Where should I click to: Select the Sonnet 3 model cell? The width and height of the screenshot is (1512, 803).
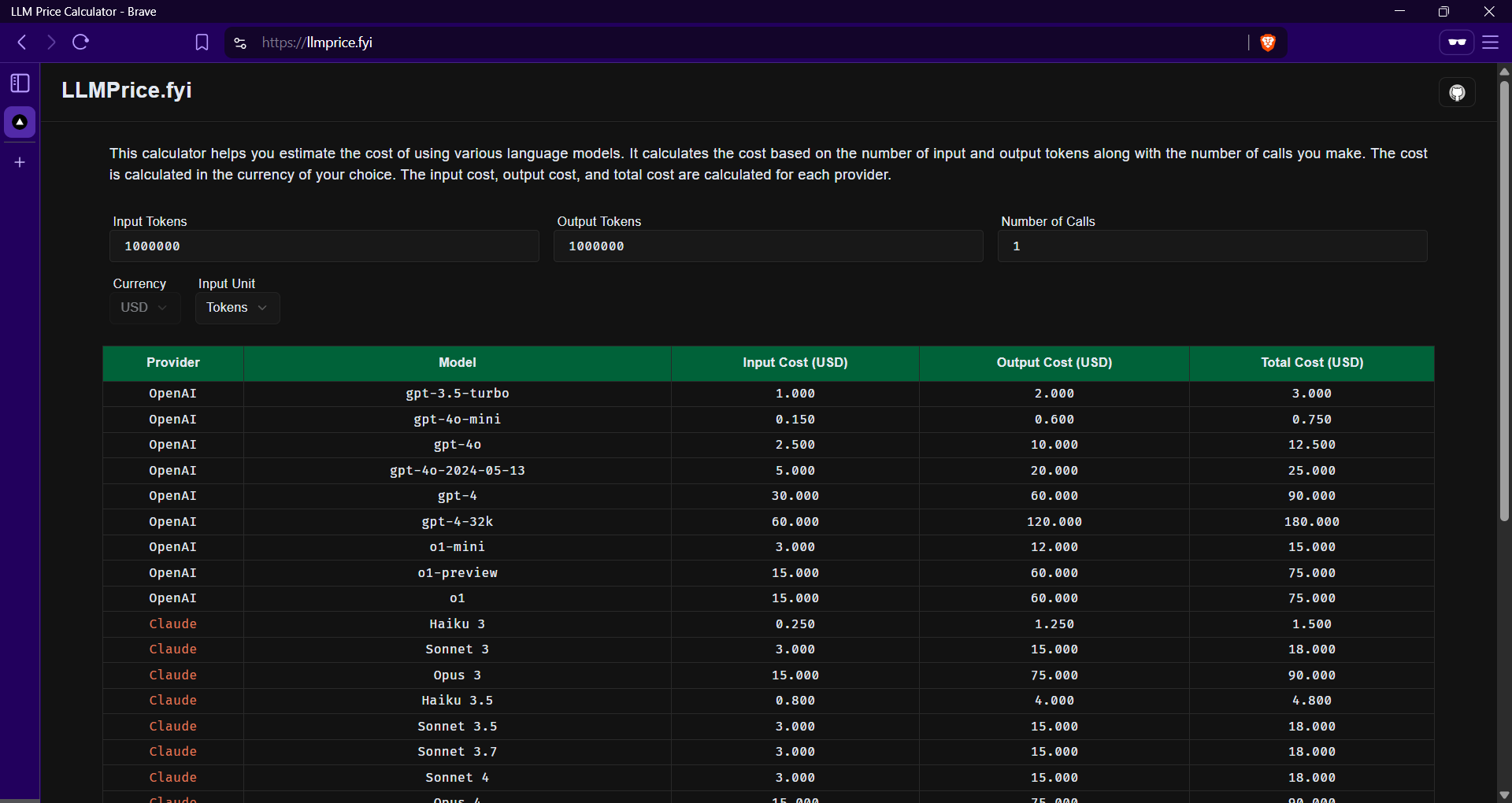[458, 649]
